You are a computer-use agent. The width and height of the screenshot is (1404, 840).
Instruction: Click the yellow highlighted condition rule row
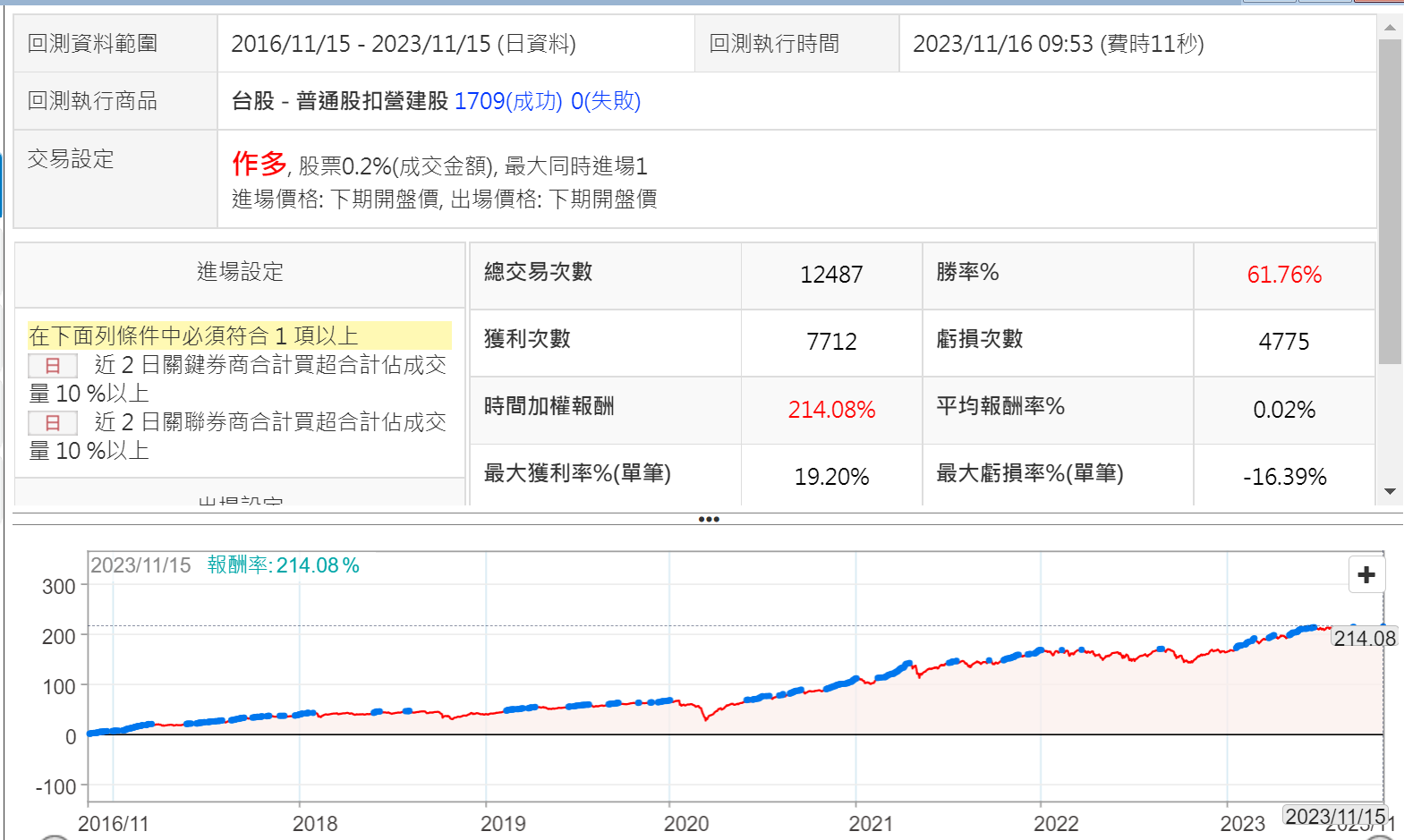tap(239, 335)
